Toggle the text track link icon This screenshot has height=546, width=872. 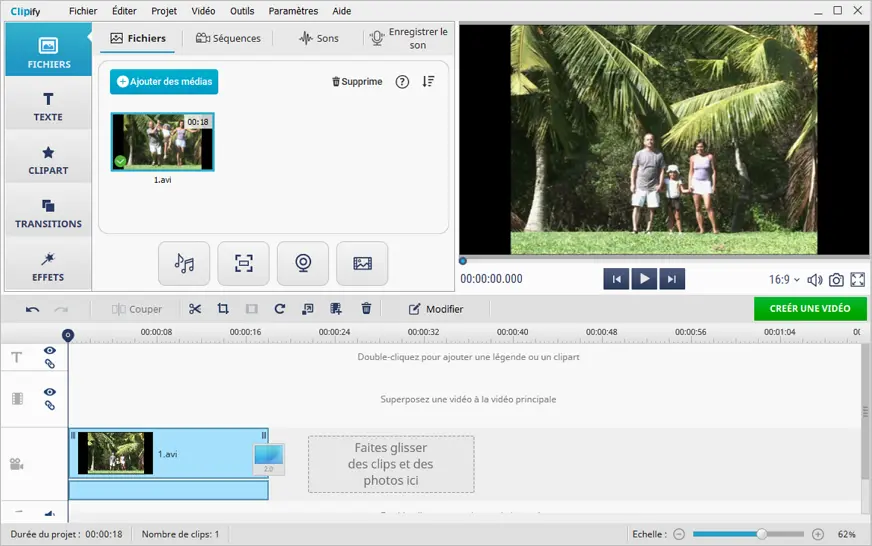coord(49,364)
